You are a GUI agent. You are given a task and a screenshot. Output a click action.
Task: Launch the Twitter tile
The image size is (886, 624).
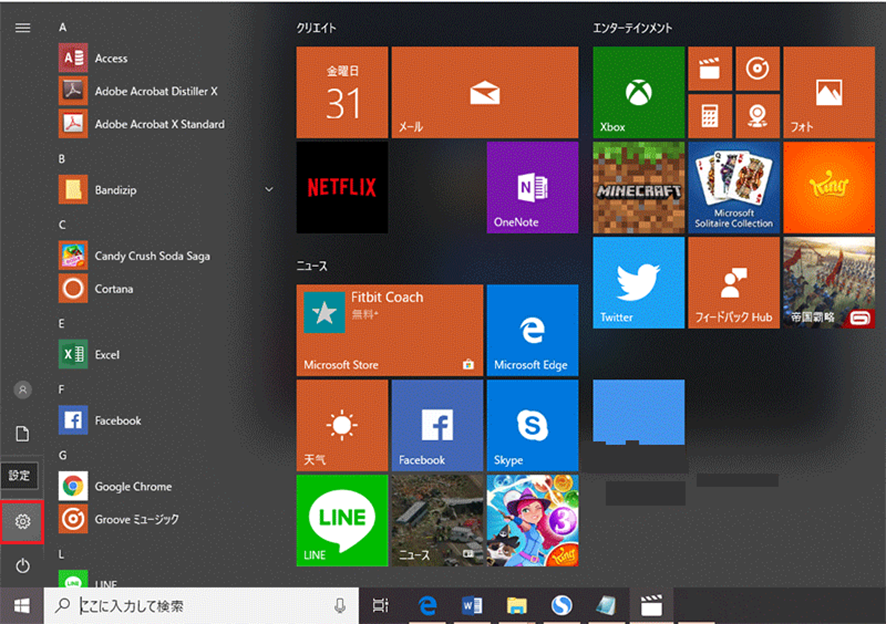(638, 282)
